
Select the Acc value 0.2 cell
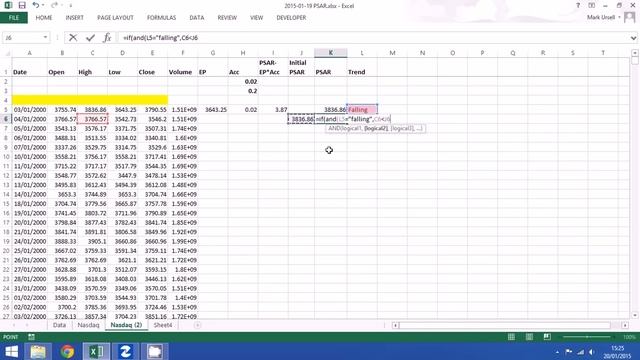[x=243, y=91]
